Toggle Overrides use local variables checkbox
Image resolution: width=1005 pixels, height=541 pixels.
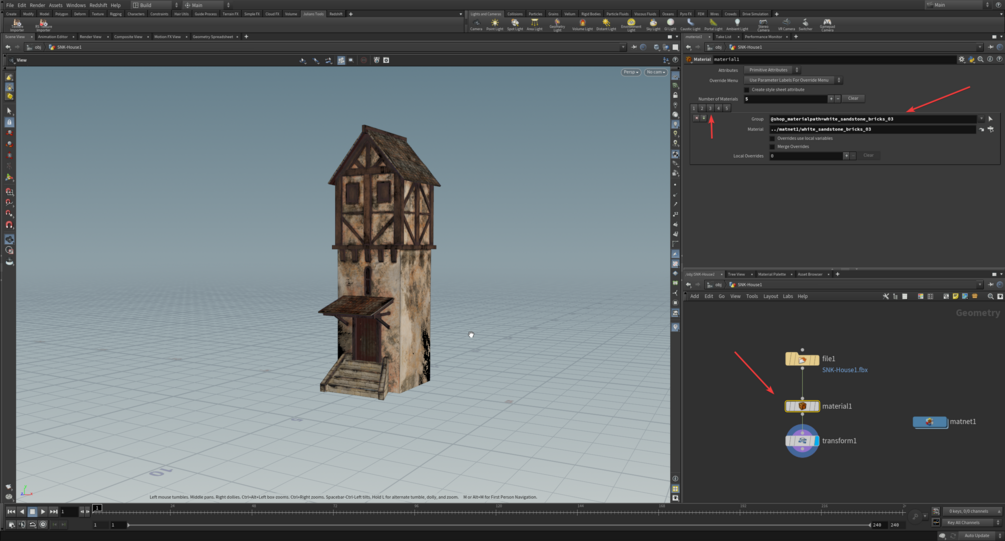tap(772, 138)
